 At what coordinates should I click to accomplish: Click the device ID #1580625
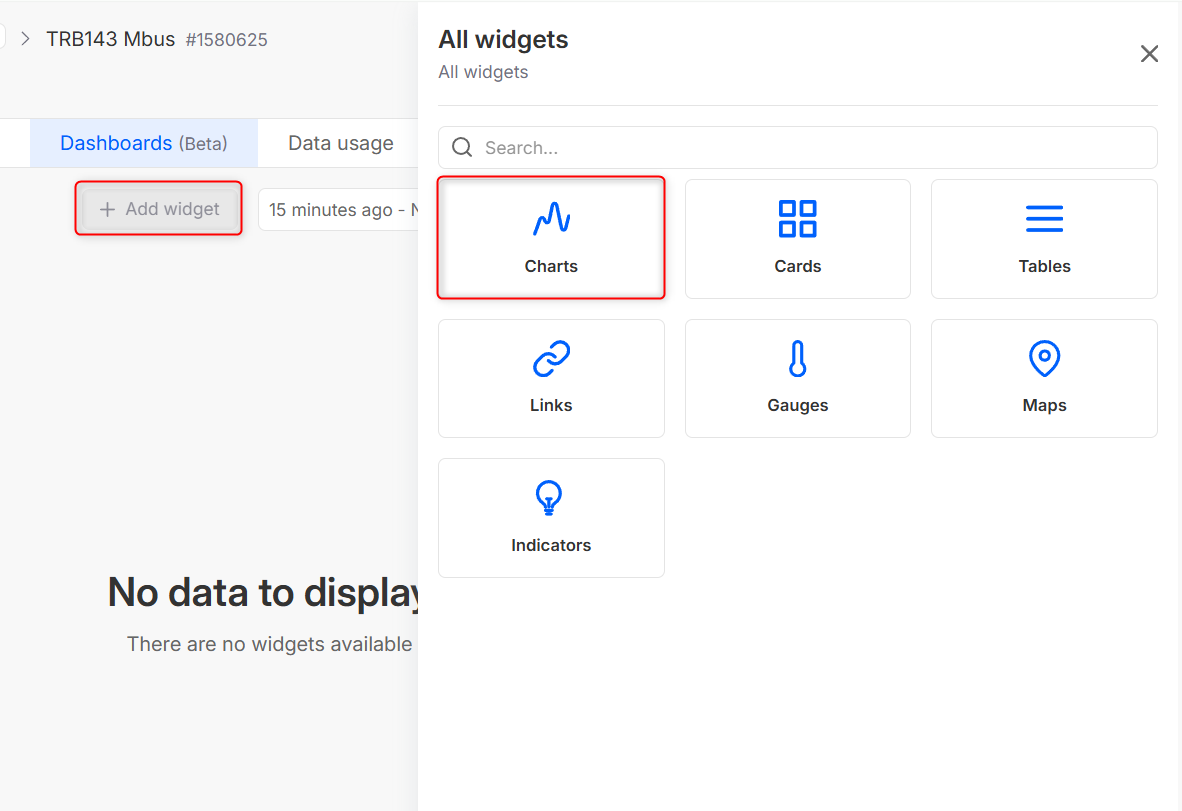pyautogui.click(x=226, y=40)
